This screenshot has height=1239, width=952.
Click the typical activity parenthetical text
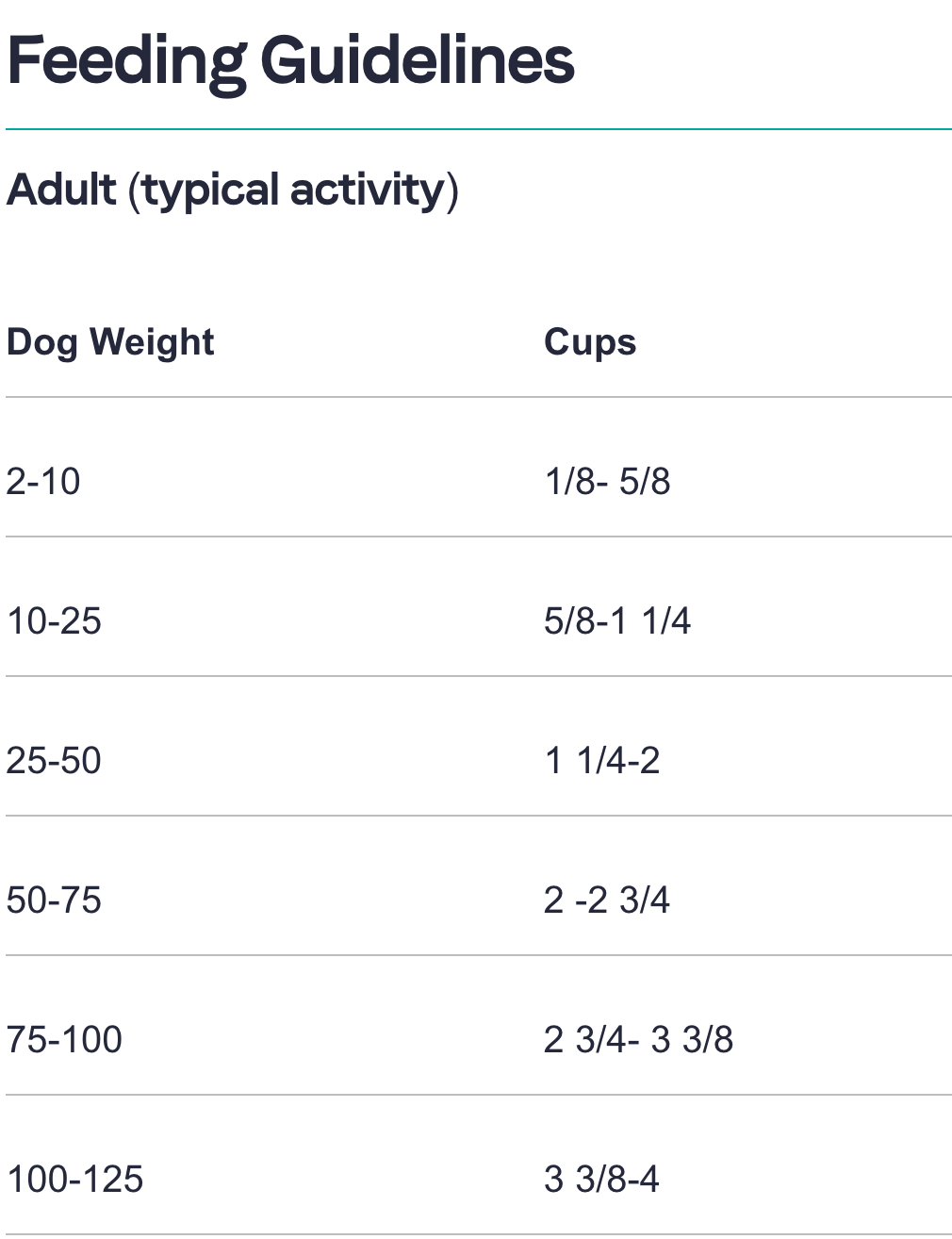293,191
